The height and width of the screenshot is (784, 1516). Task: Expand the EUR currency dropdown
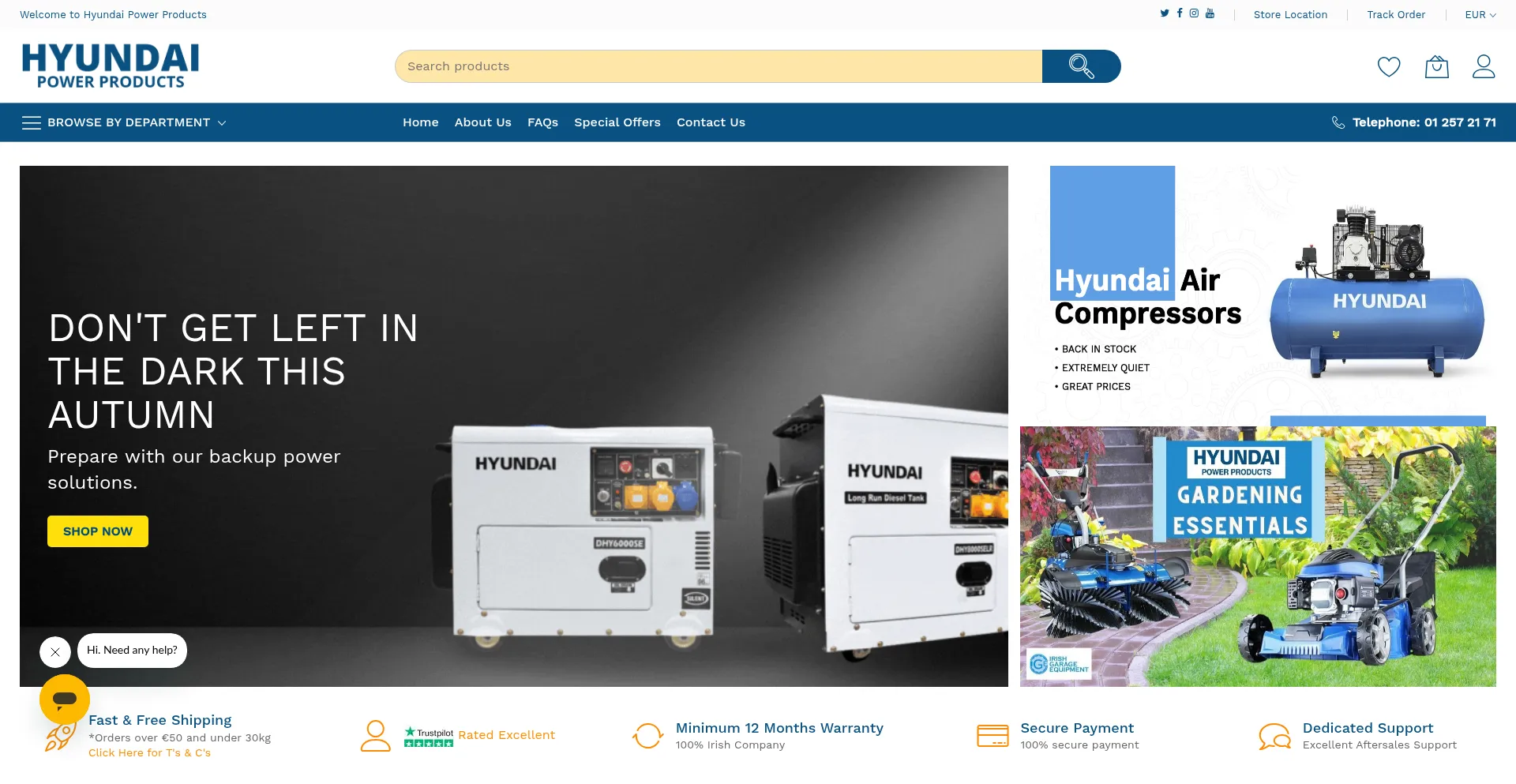(x=1480, y=15)
